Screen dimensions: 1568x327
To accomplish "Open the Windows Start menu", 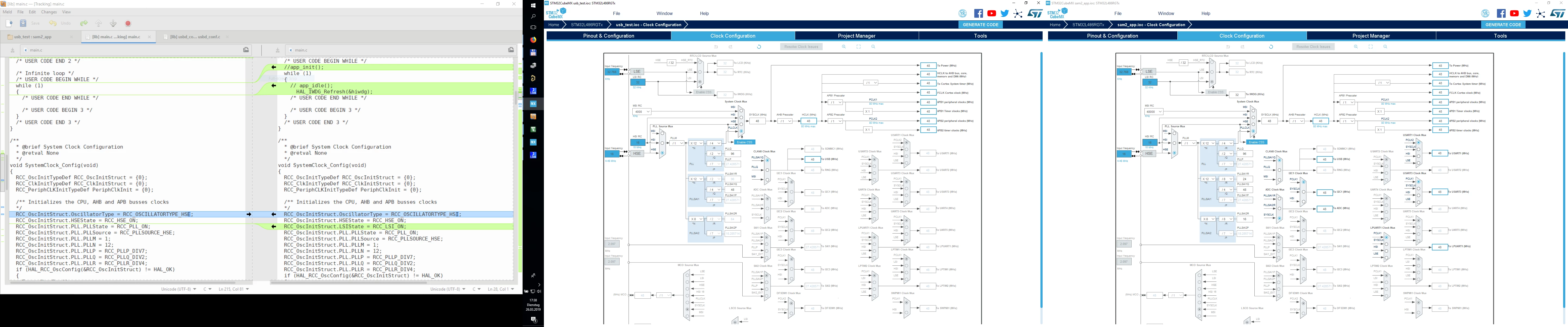I will coord(533,5).
